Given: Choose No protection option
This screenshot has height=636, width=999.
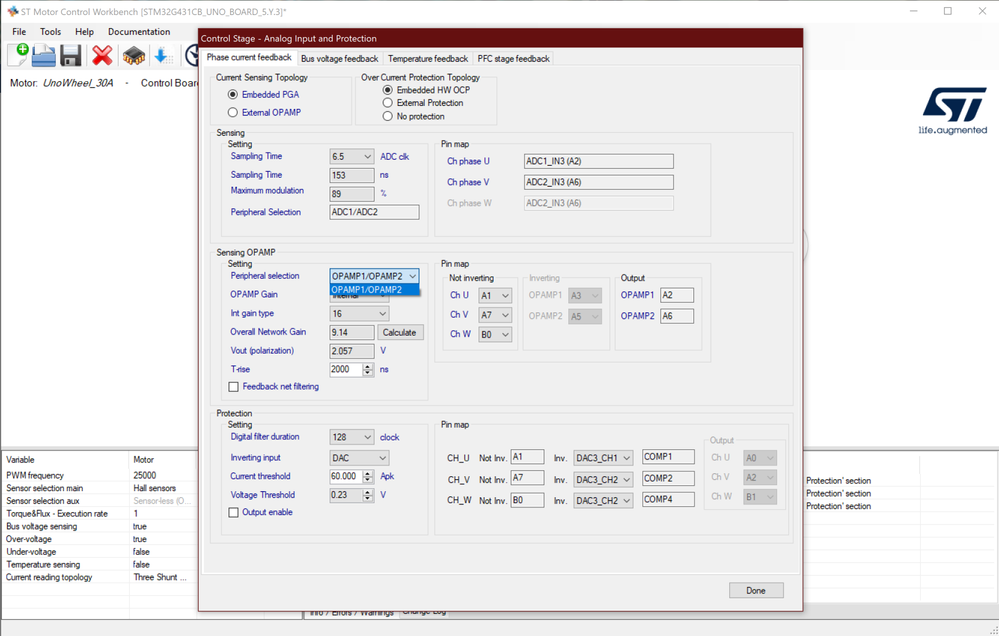Looking at the screenshot, I should click(387, 116).
